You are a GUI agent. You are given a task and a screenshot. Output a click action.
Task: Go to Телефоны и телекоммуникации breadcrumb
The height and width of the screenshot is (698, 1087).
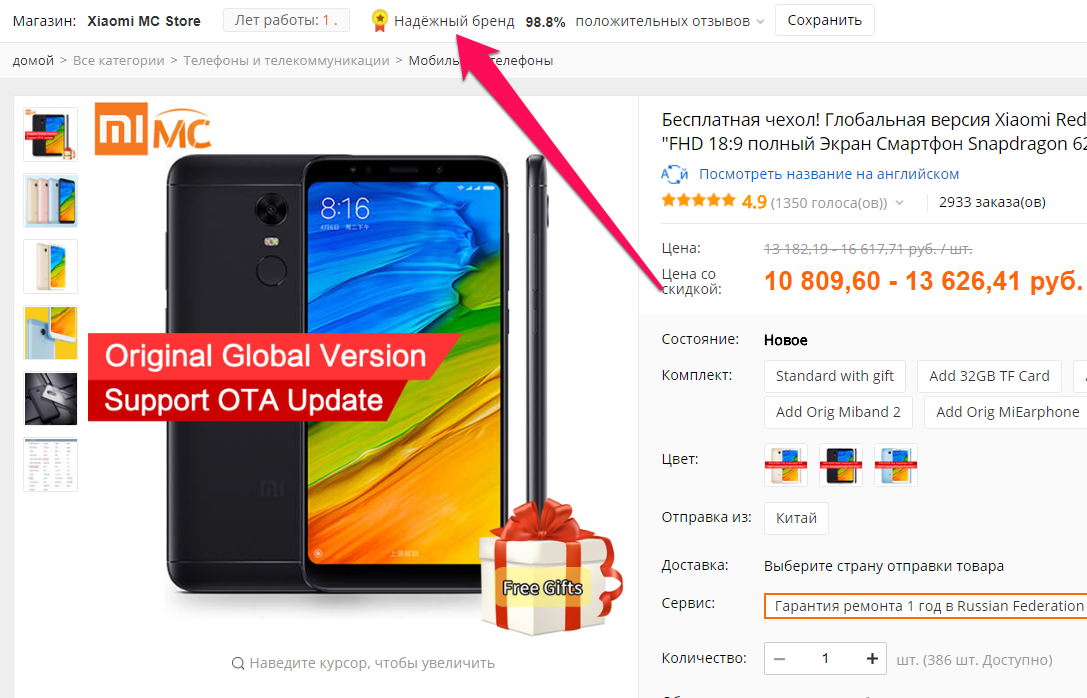[286, 60]
